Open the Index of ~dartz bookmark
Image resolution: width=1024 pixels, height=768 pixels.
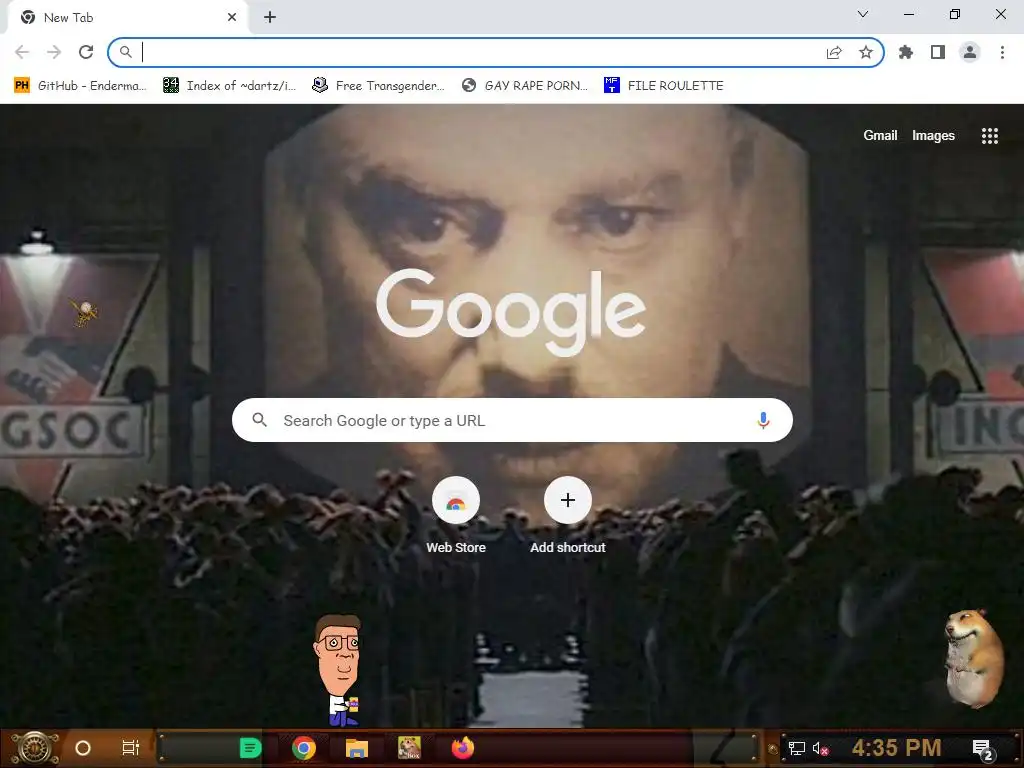coord(229,86)
